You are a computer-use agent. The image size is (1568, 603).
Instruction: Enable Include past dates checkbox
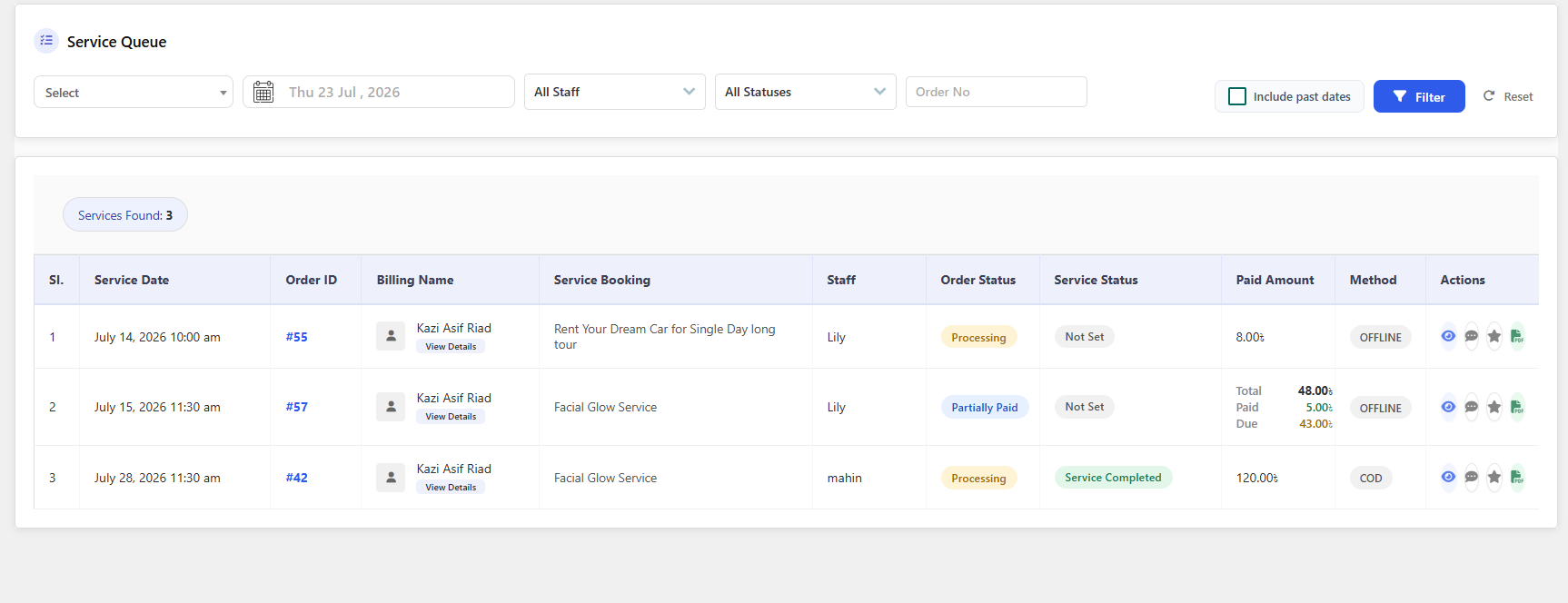[x=1236, y=96]
